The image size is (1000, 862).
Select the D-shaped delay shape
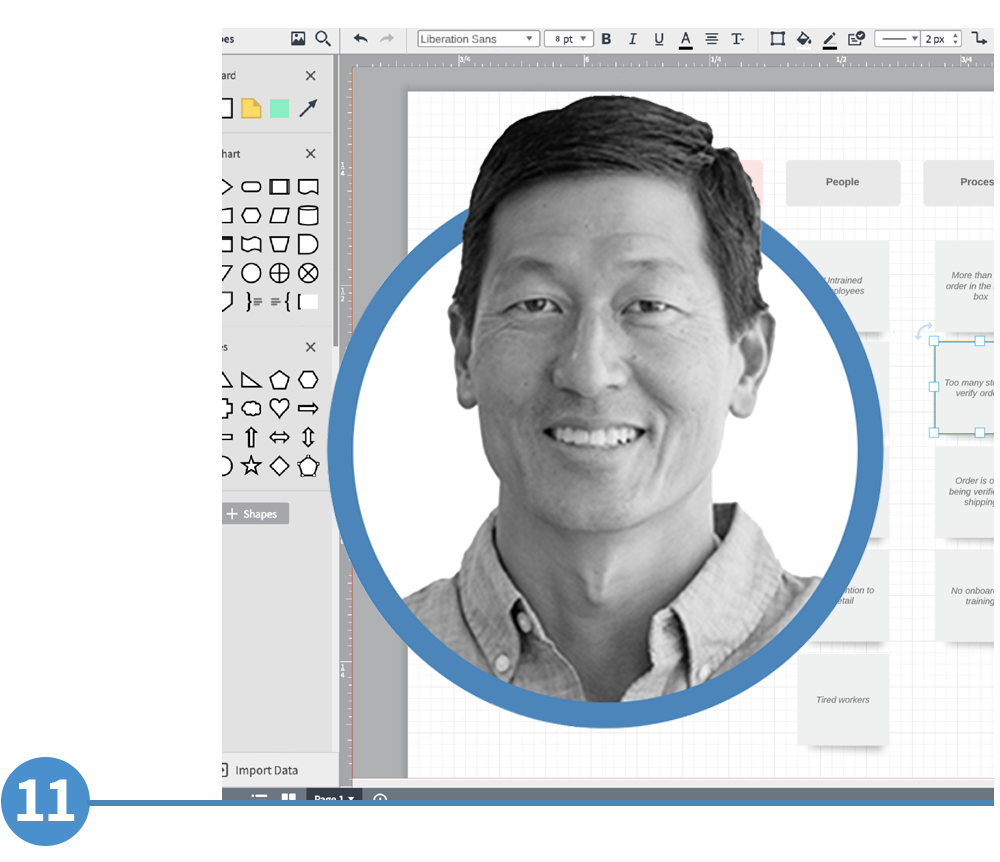pos(308,244)
